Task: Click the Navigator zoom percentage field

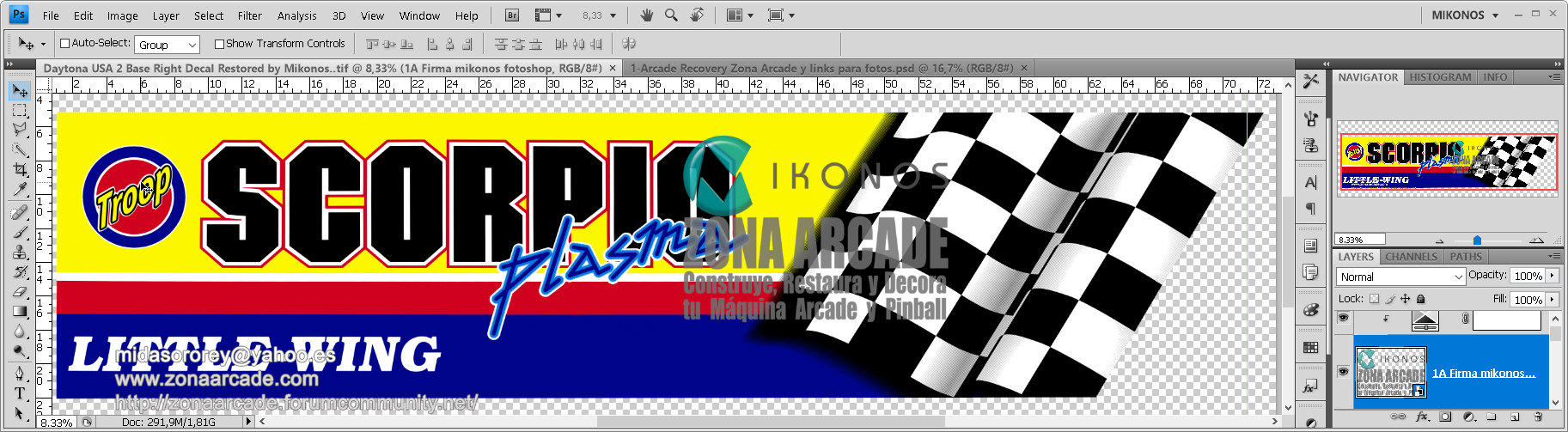Action: coord(1360,240)
